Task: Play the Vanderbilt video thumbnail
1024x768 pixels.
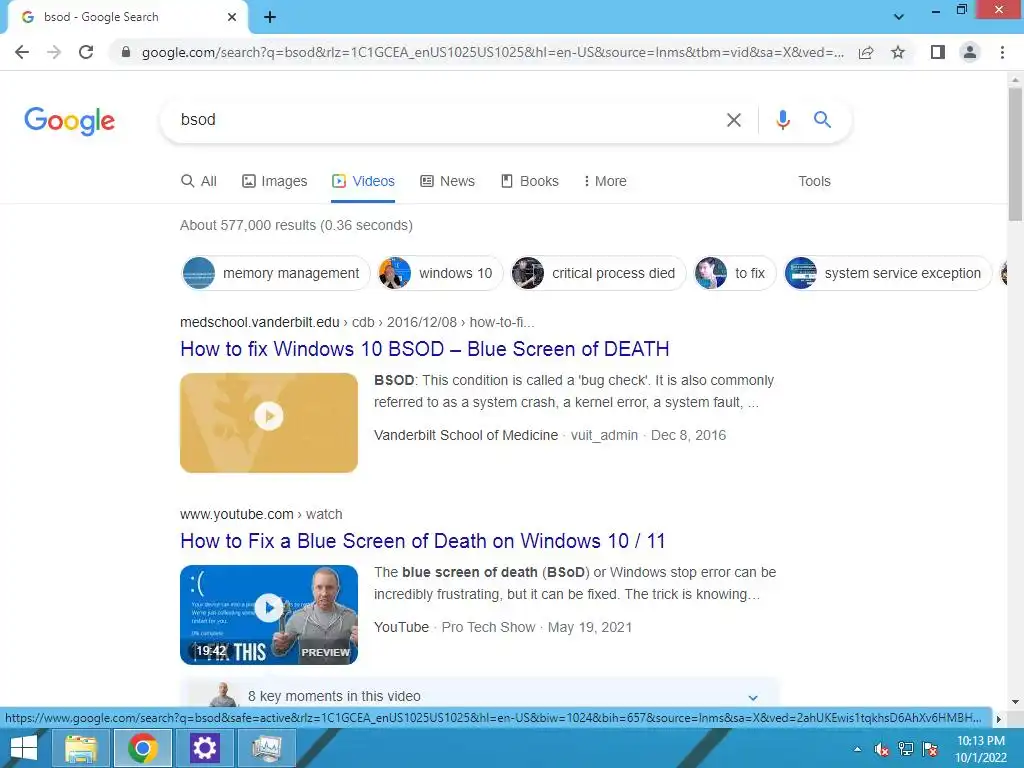Action: pos(269,423)
